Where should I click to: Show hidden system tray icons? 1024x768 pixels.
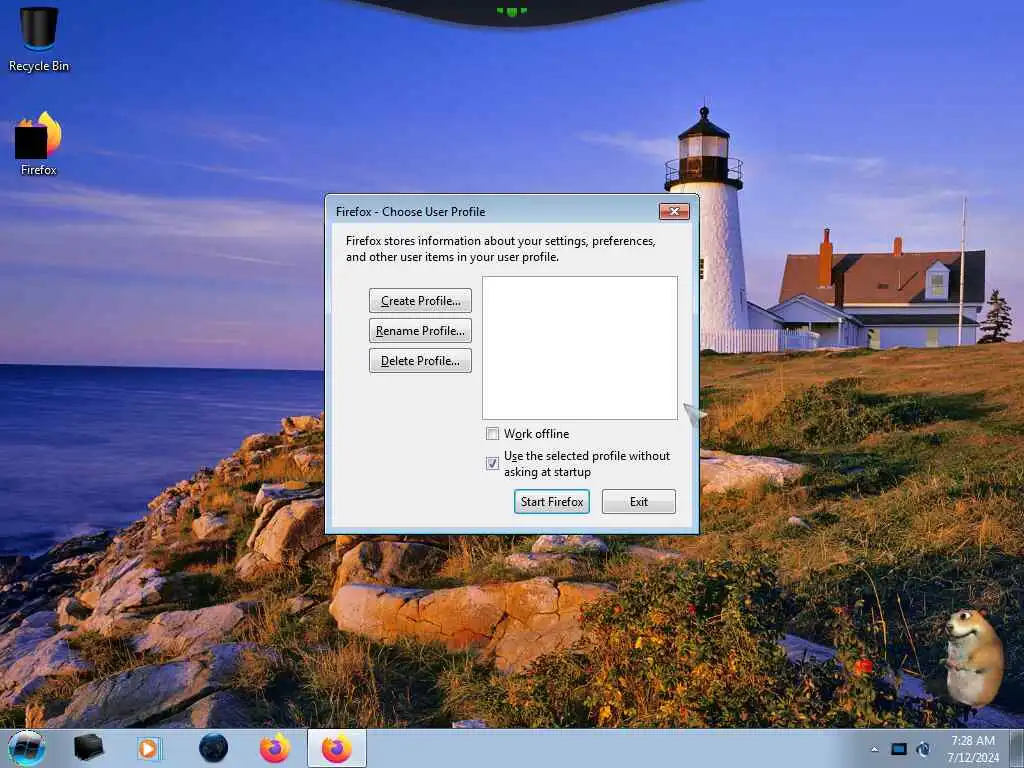(x=874, y=749)
